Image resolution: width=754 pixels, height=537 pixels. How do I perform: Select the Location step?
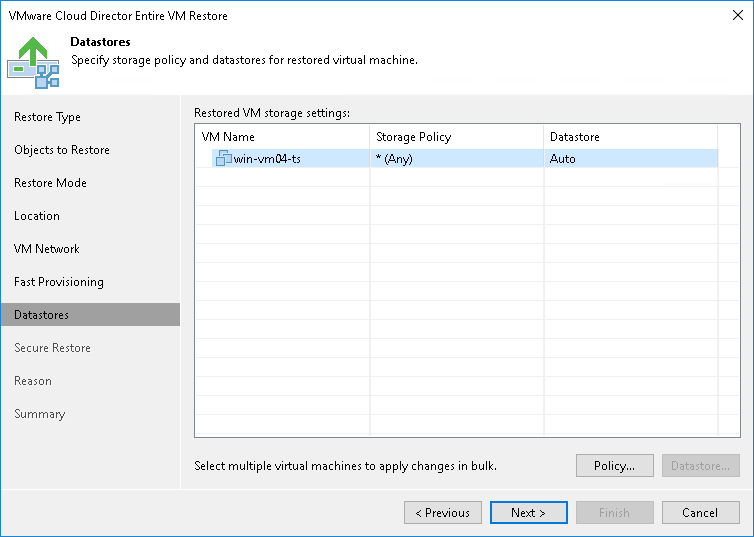pyautogui.click(x=37, y=216)
